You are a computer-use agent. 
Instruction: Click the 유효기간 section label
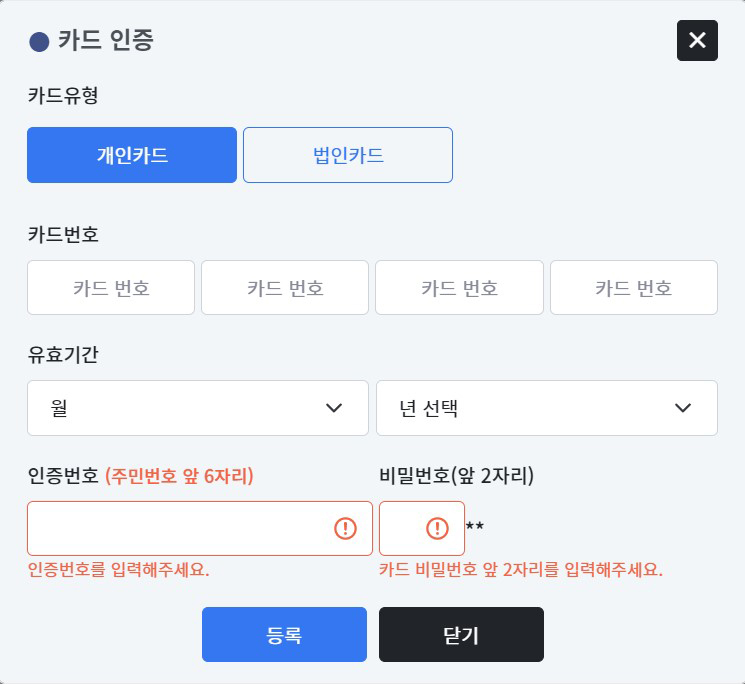pyautogui.click(x=63, y=354)
